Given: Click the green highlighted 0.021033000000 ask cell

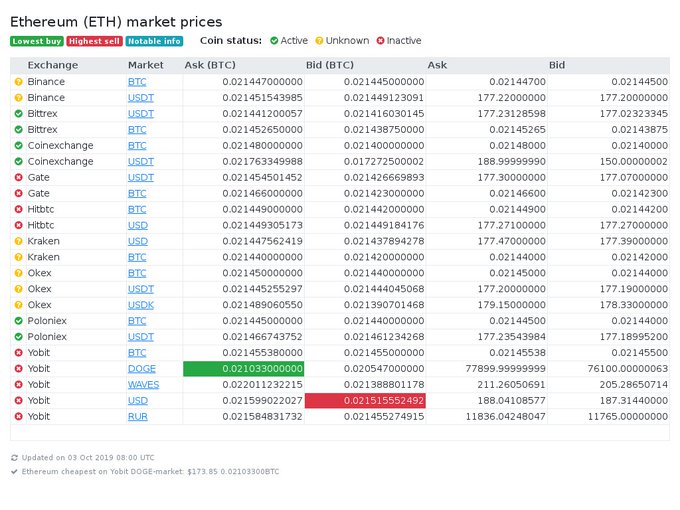Looking at the screenshot, I should click(244, 369).
